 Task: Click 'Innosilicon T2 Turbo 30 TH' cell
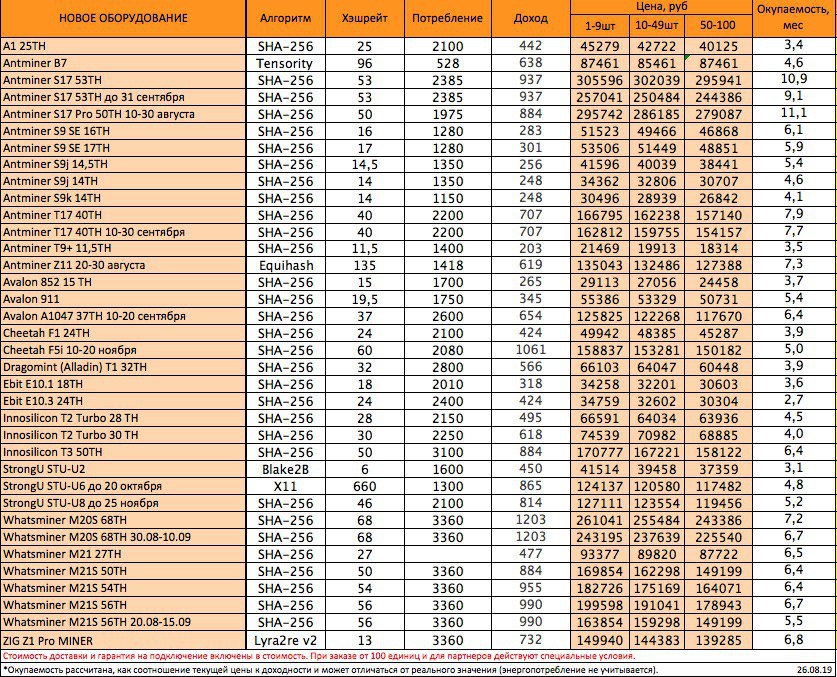point(123,435)
